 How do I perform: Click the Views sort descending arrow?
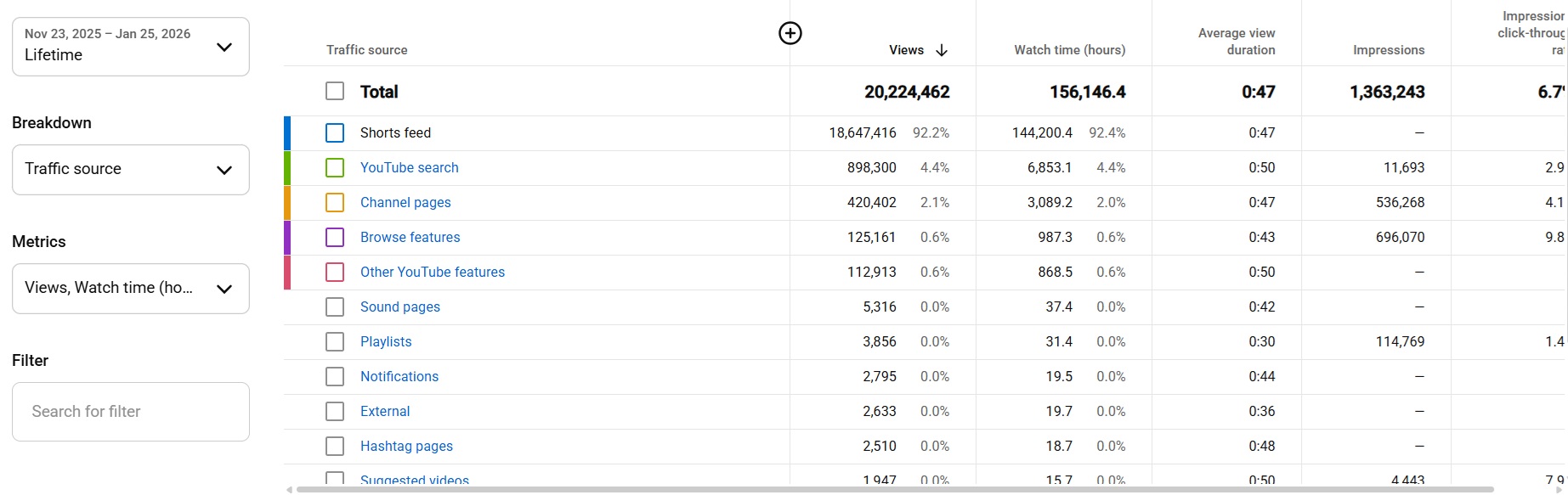click(x=942, y=50)
